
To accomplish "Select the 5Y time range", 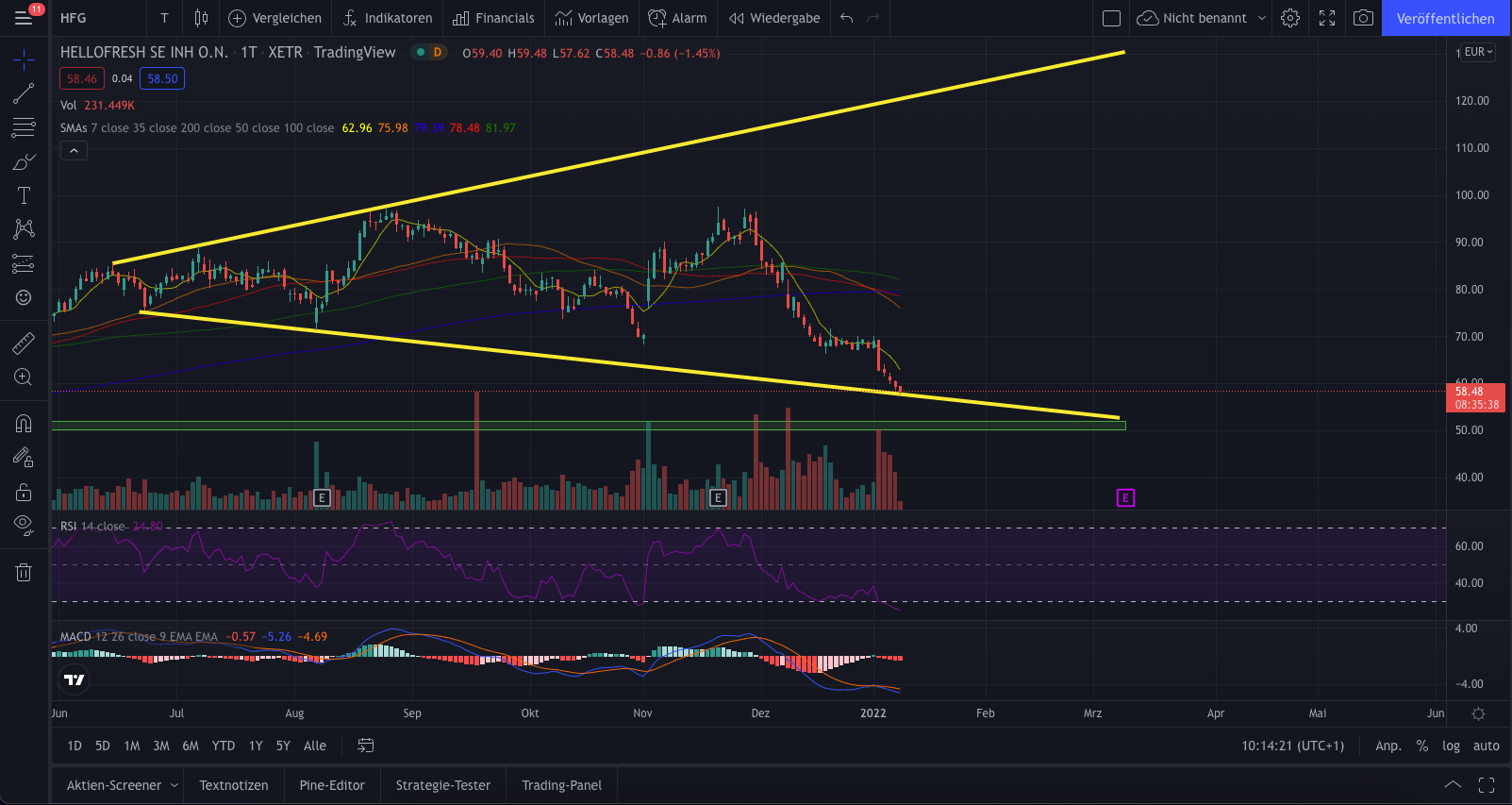I will pyautogui.click(x=283, y=746).
